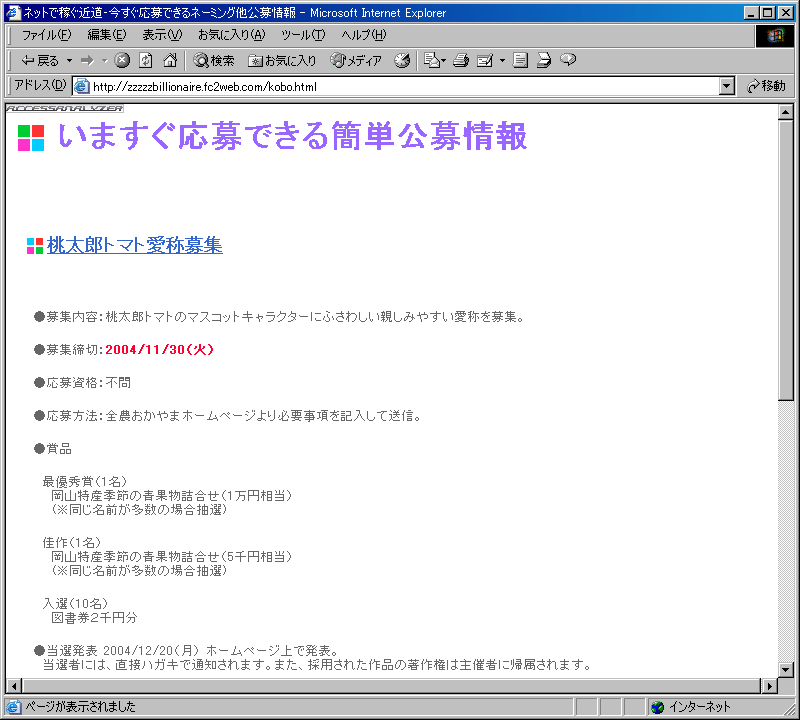
Task: Click the Print icon in toolbar
Action: point(461,61)
